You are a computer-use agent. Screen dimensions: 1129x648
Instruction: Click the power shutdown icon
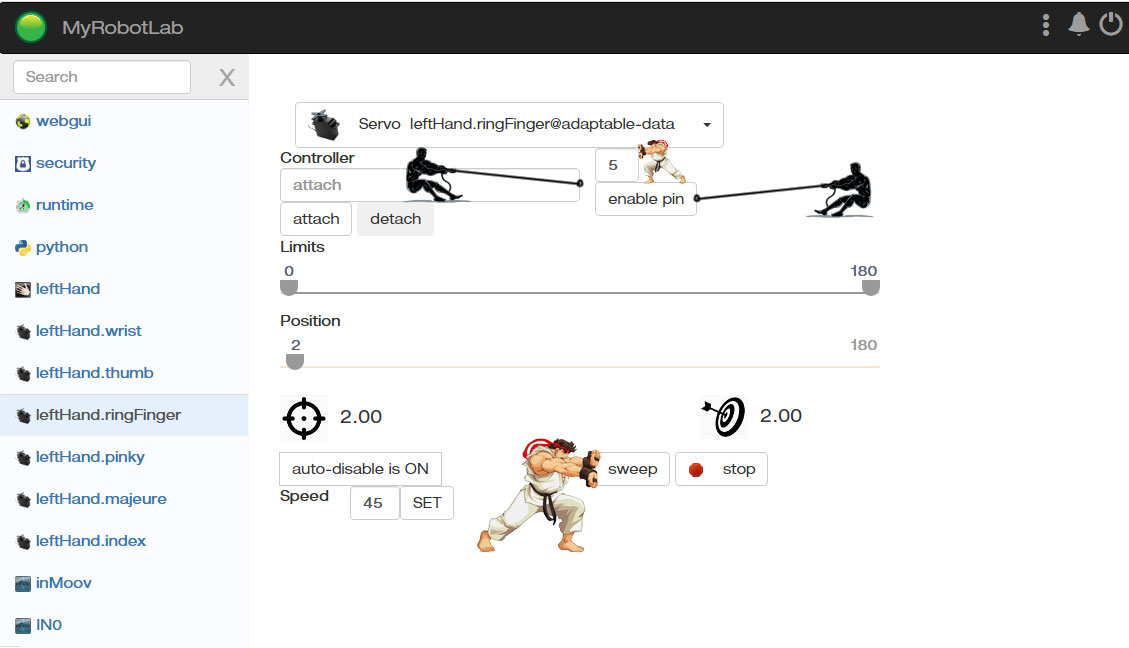[1111, 24]
